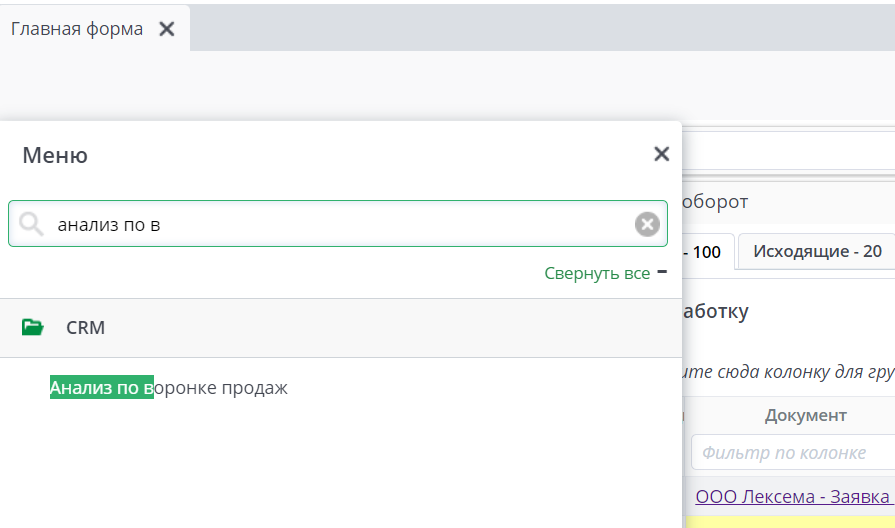Click the partially hidden 'оборот' section title
895x528 pixels.
point(714,202)
